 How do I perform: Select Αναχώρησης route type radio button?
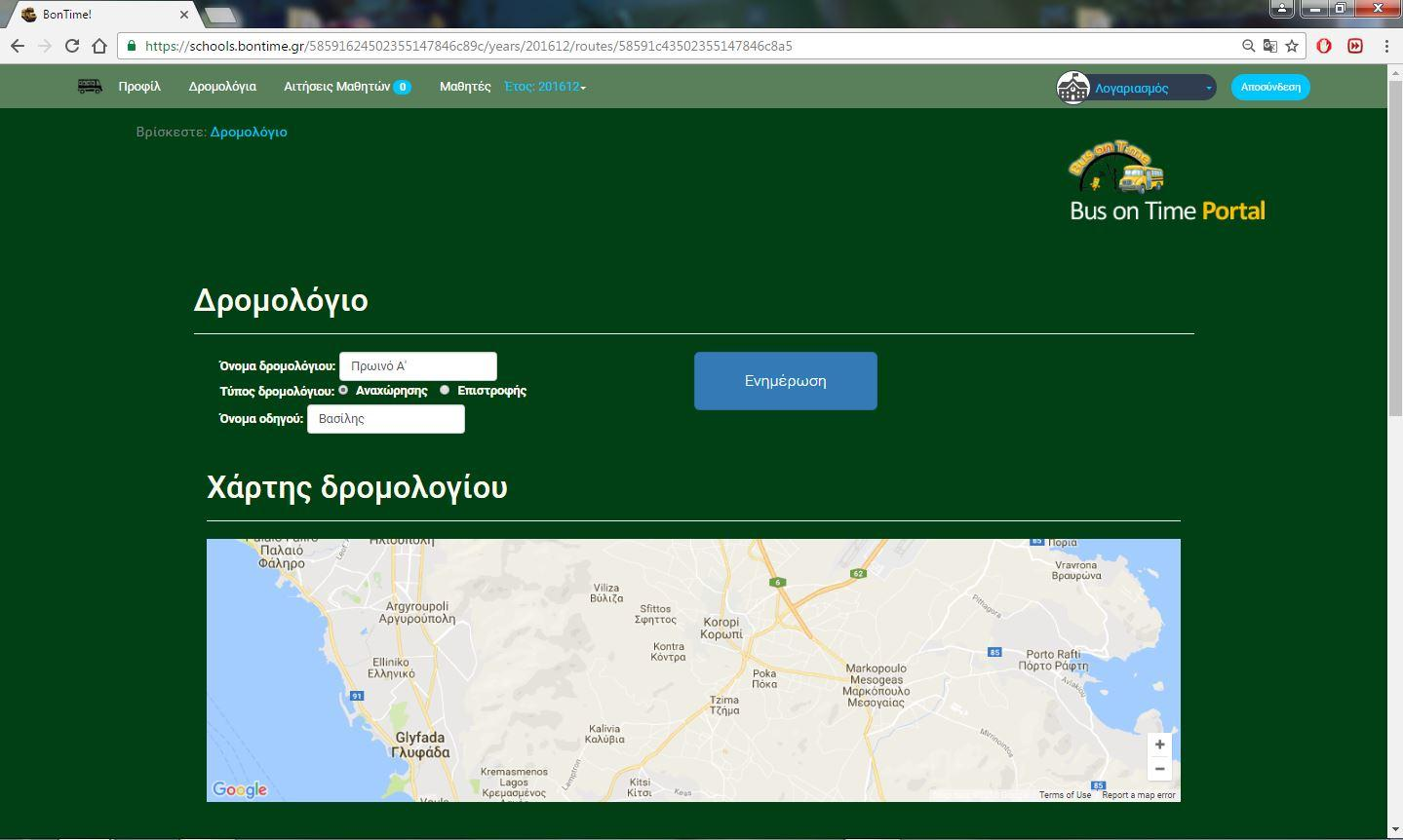343,390
